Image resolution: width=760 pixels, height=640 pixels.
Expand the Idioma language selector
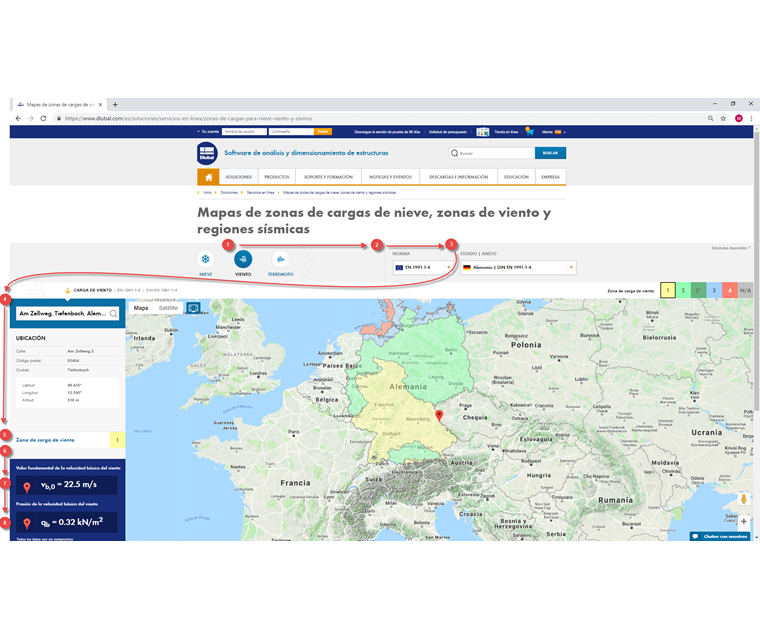554,132
